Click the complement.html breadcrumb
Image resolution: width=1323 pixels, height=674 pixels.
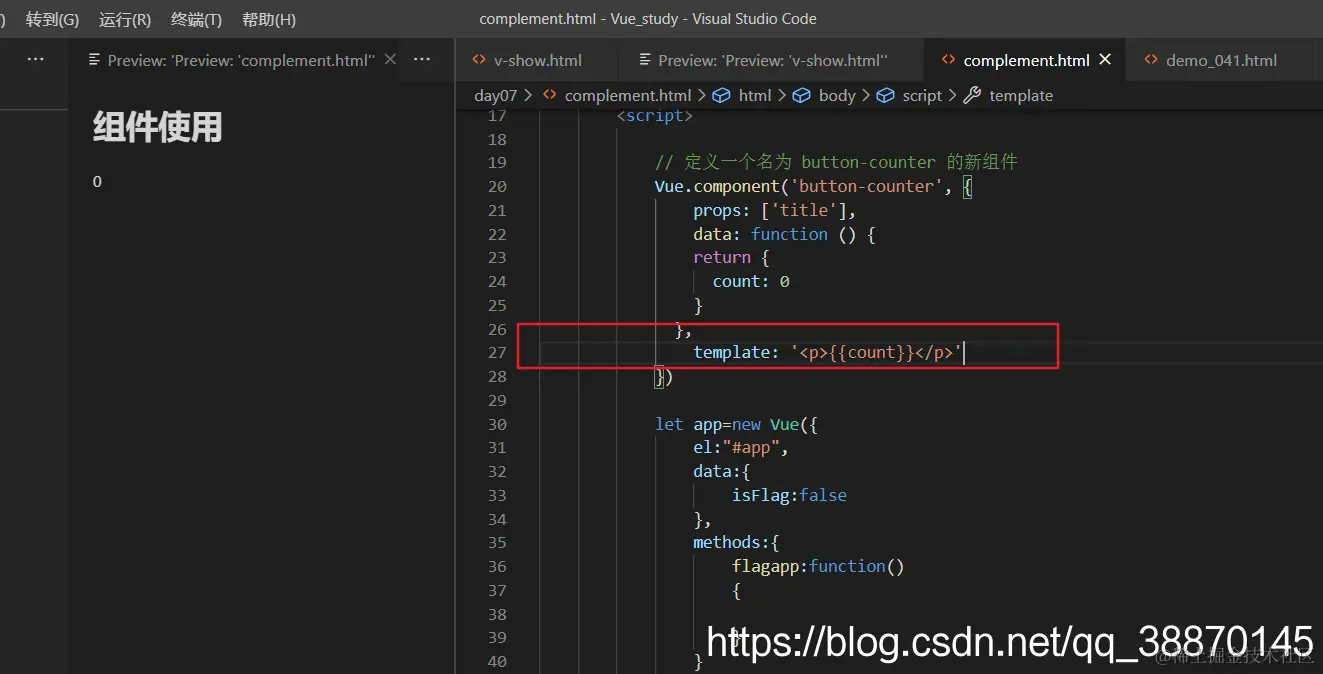point(628,95)
